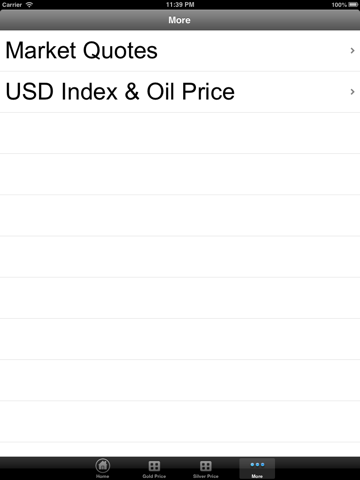The height and width of the screenshot is (480, 360).
Task: Select the More tab label
Action: coord(257,476)
